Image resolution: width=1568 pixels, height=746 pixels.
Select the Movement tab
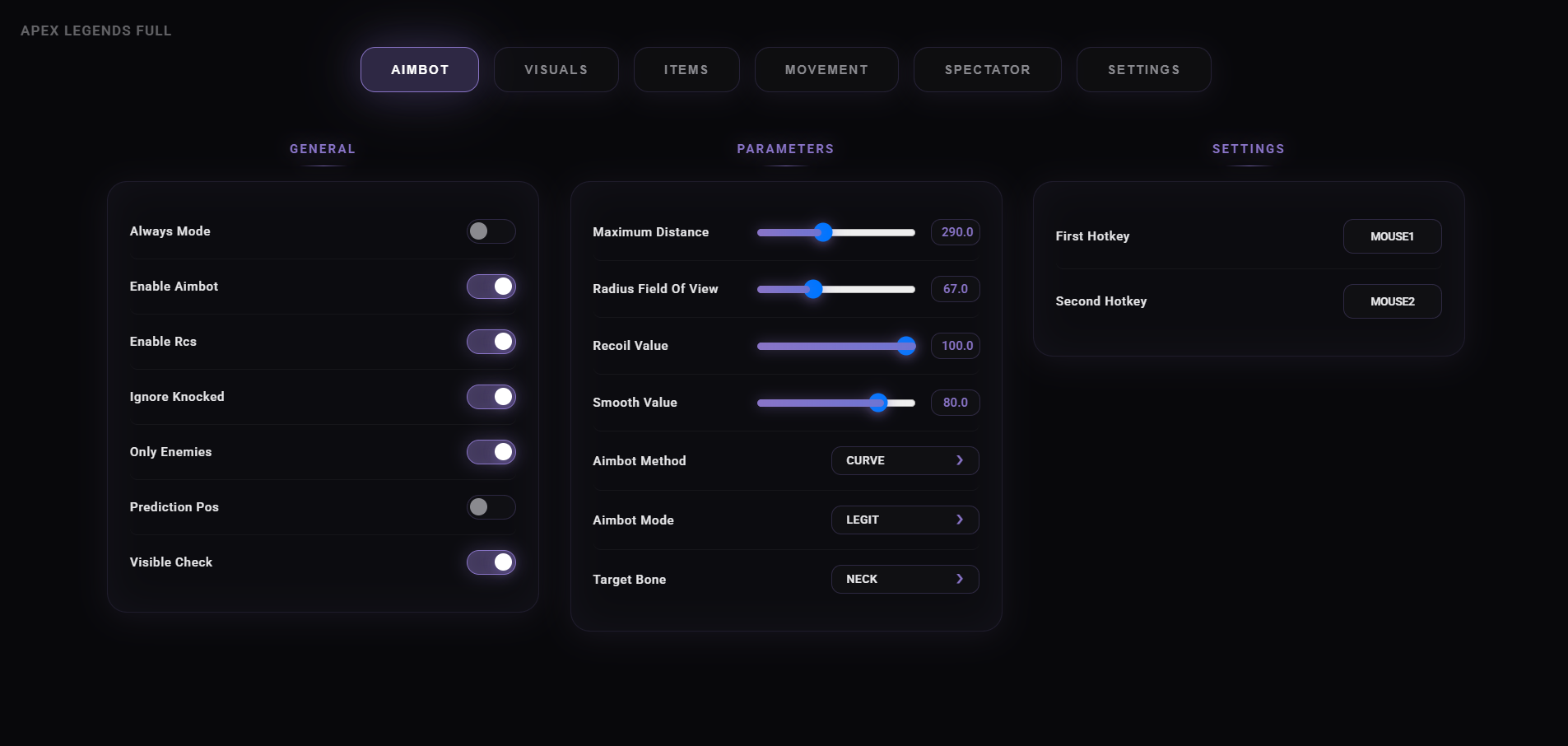tap(826, 69)
